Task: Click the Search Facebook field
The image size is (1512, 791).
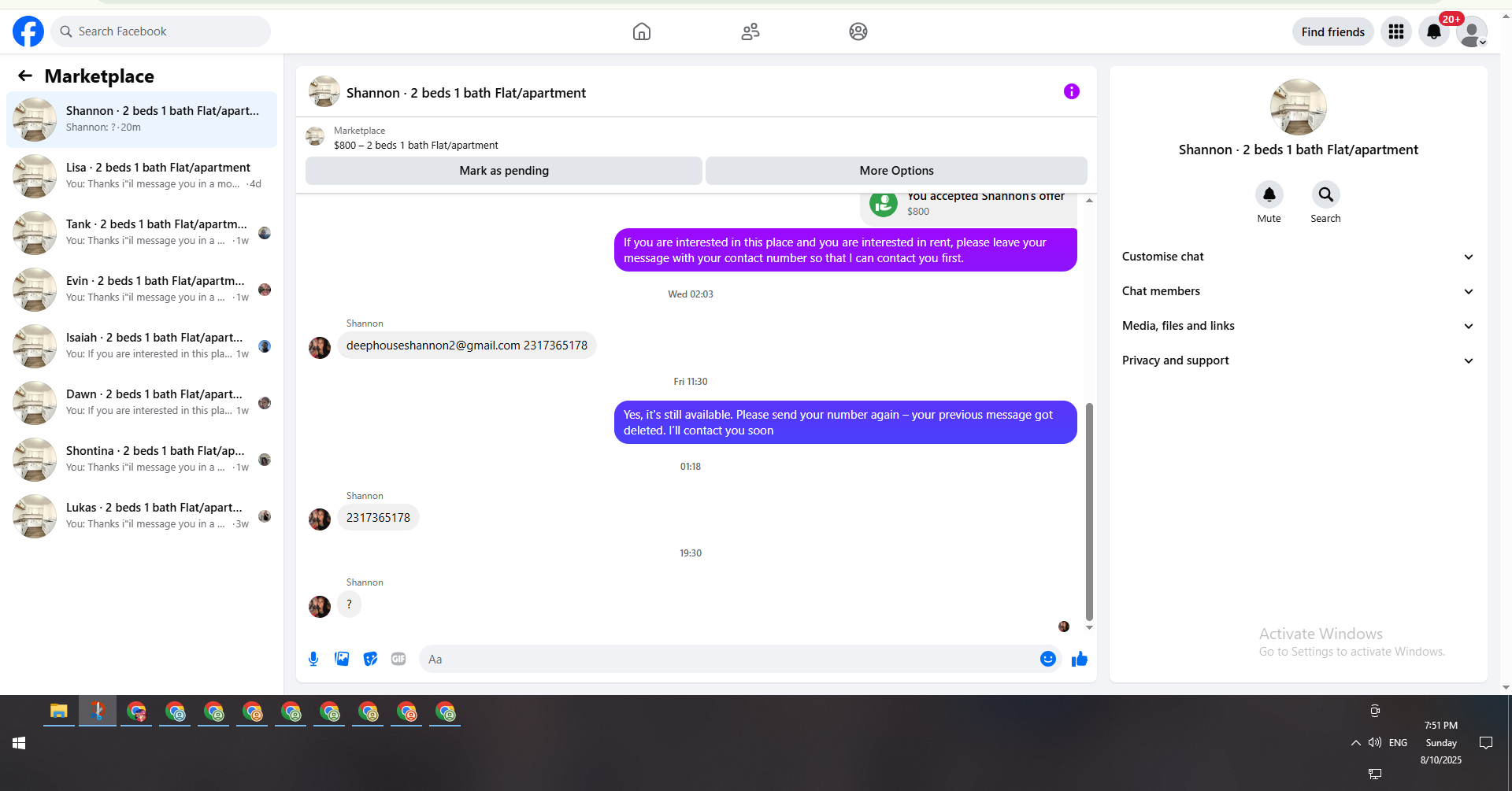Action: point(161,31)
